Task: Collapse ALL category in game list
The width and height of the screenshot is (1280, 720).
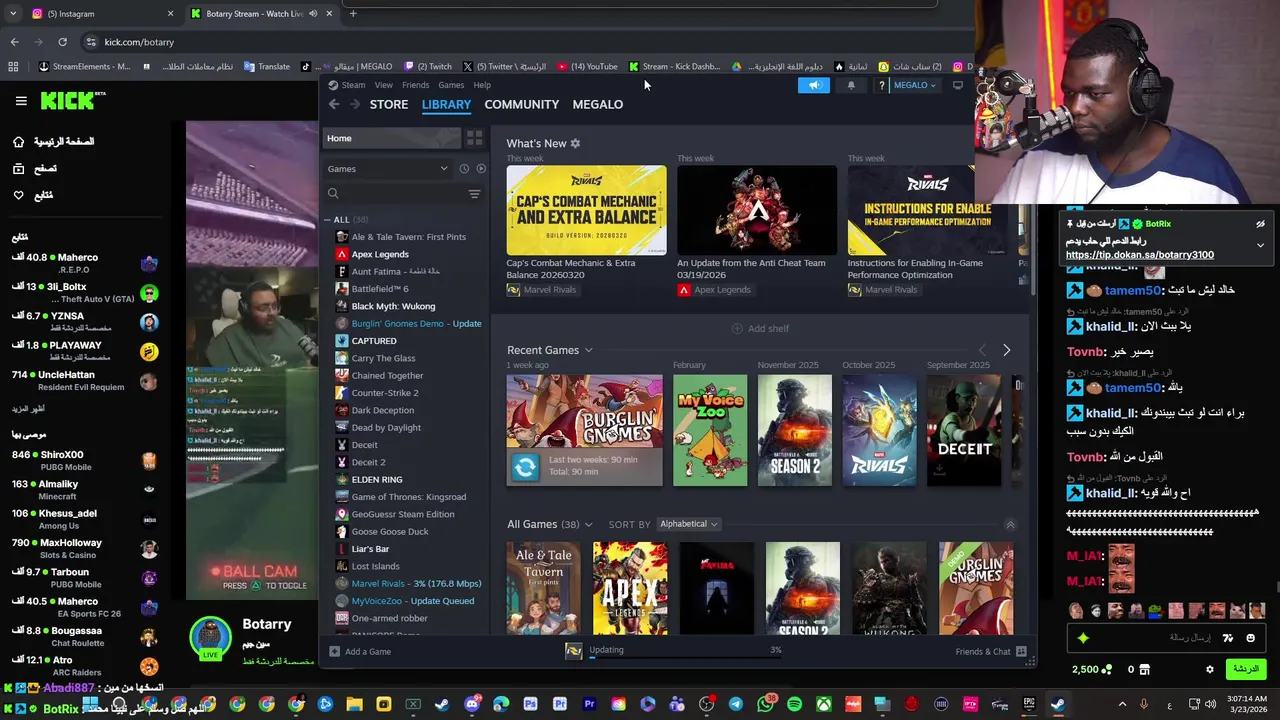Action: (x=327, y=219)
